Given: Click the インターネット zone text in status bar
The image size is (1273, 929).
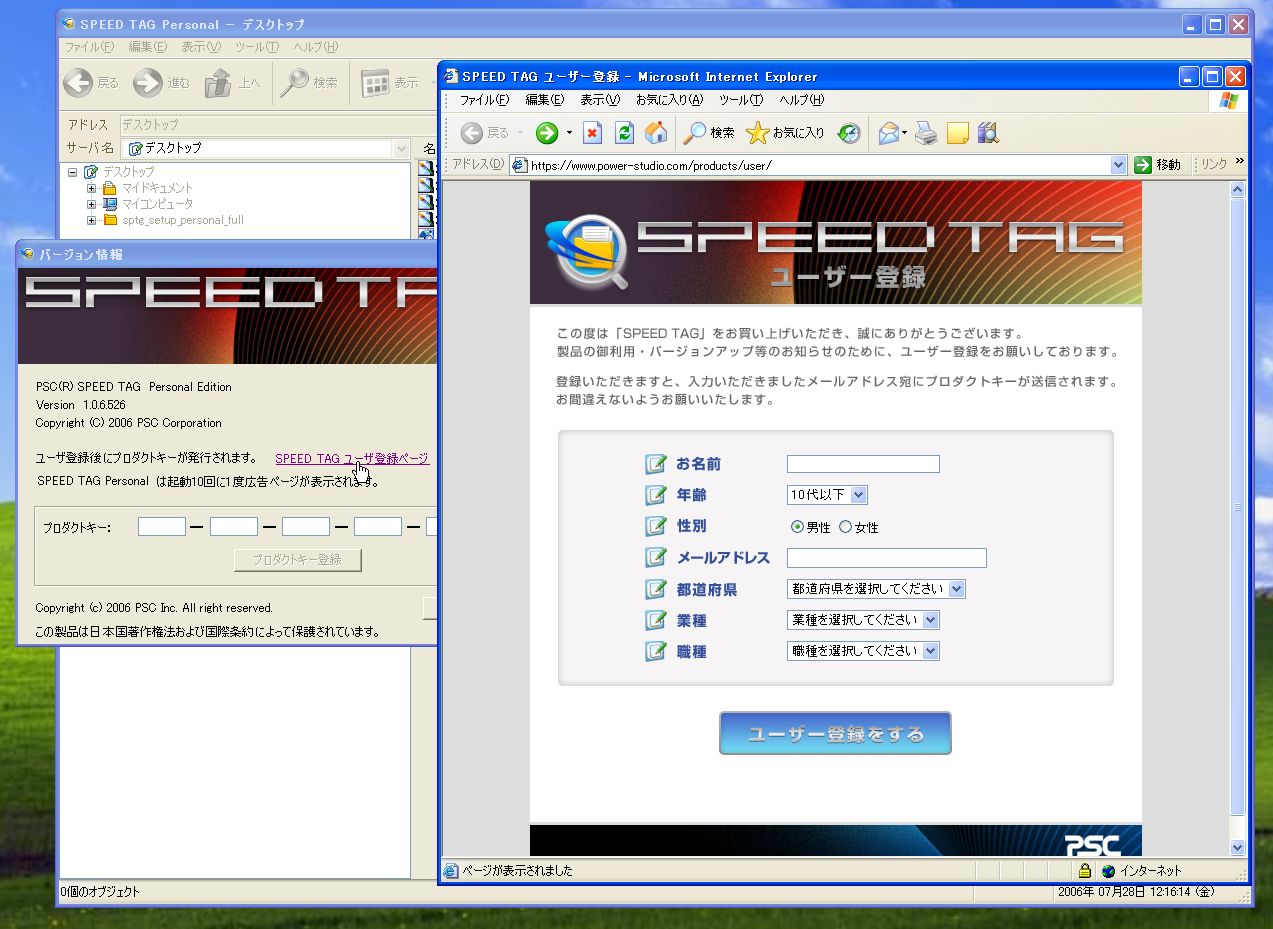Looking at the screenshot, I should pyautogui.click(x=1150, y=871).
